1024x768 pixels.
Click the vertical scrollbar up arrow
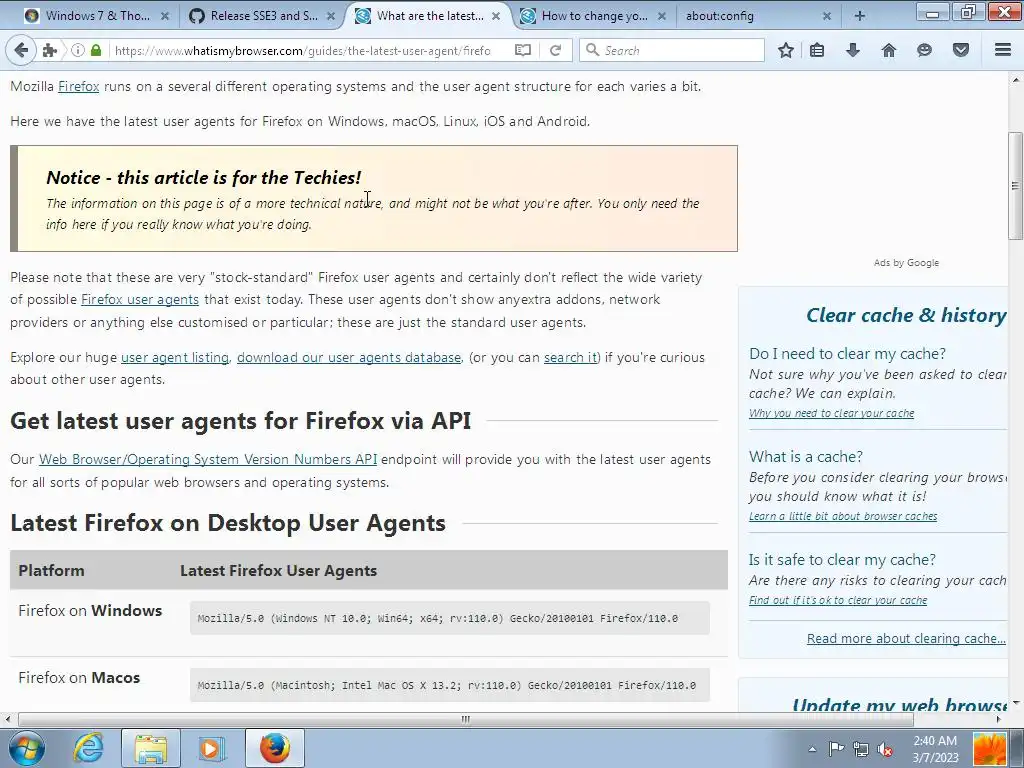coord(1016,80)
